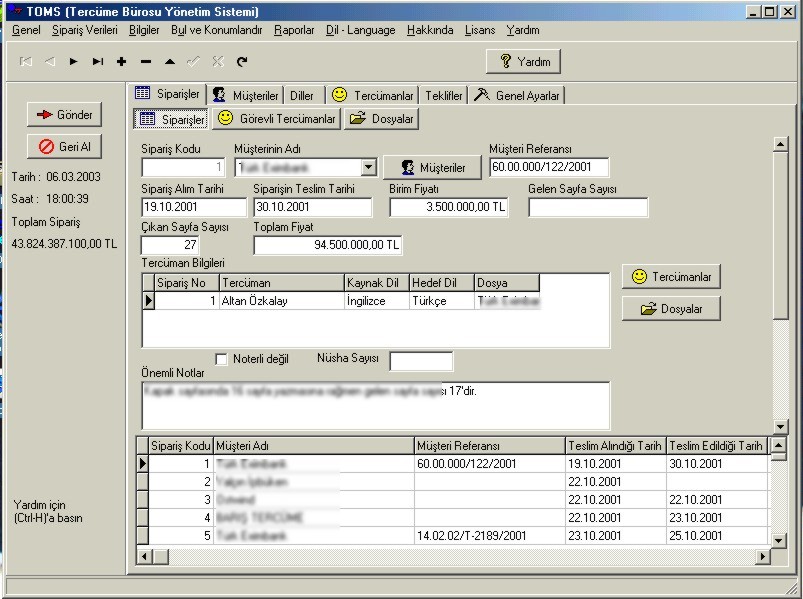
Task: Go to next record in navigator
Action: (x=73, y=62)
